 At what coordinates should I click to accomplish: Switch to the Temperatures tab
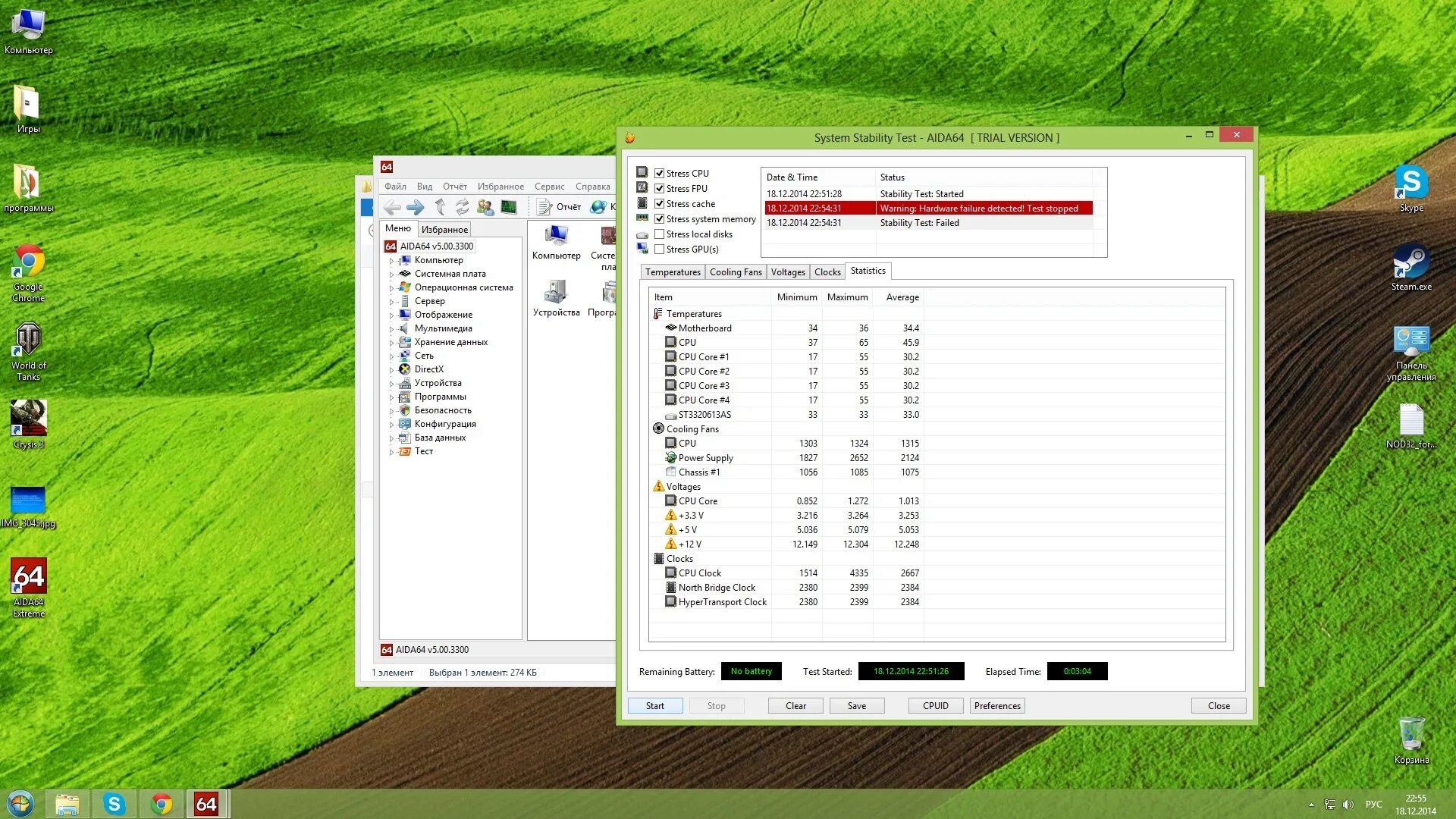pos(673,272)
